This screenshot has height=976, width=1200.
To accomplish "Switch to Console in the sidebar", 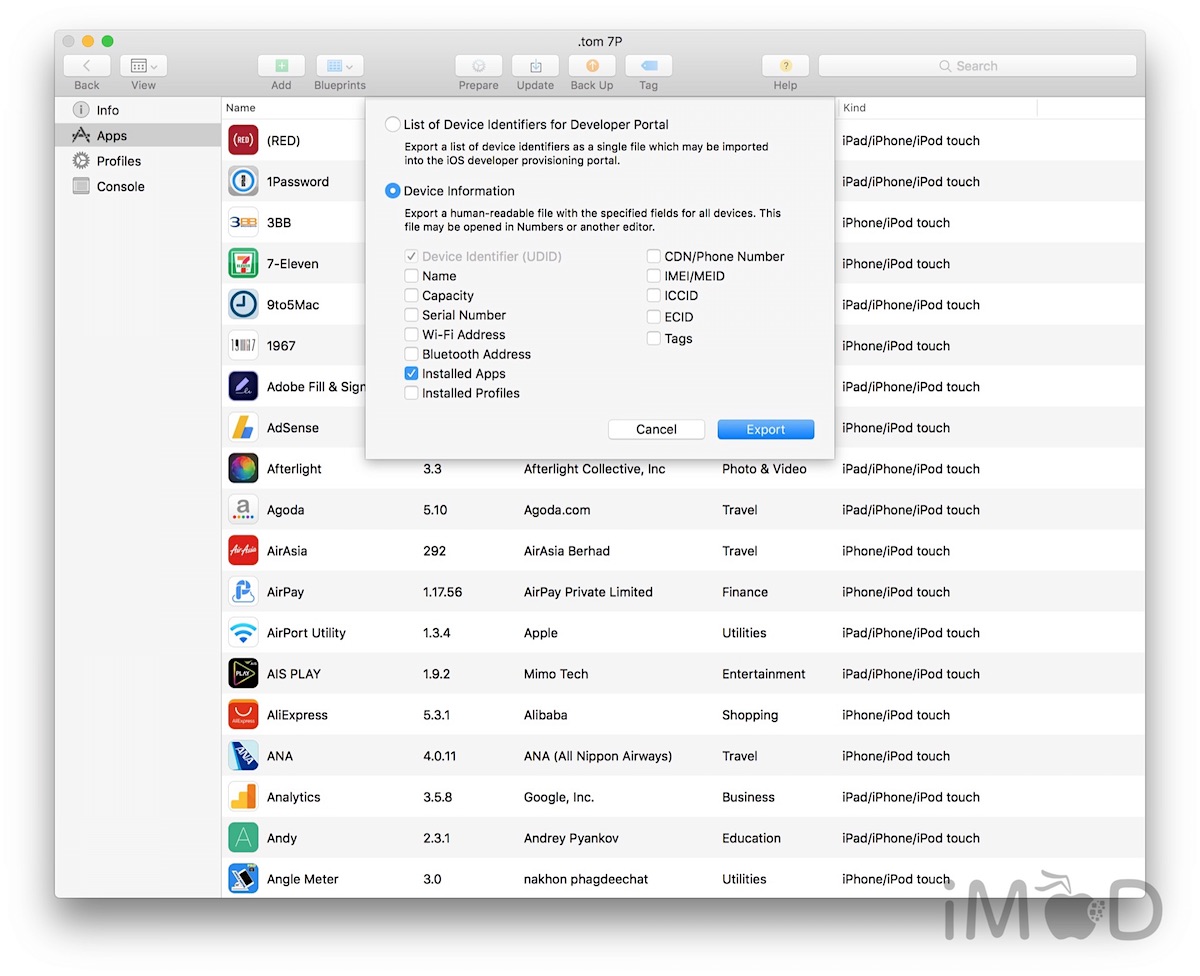I will 120,187.
